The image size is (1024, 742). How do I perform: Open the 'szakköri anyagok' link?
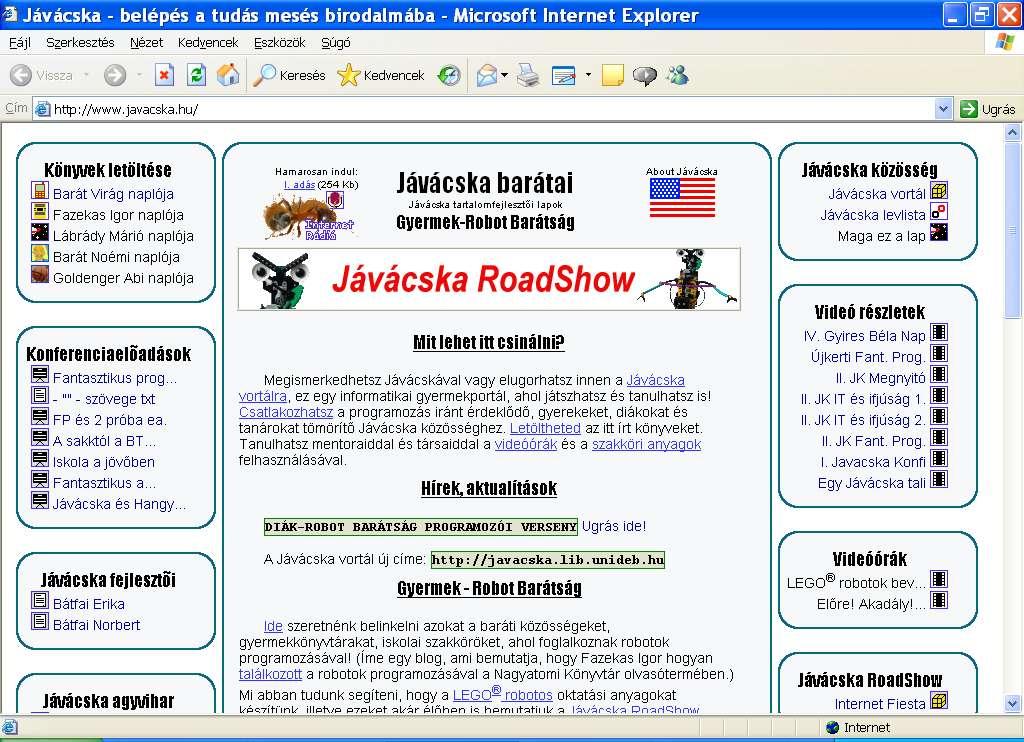point(647,444)
